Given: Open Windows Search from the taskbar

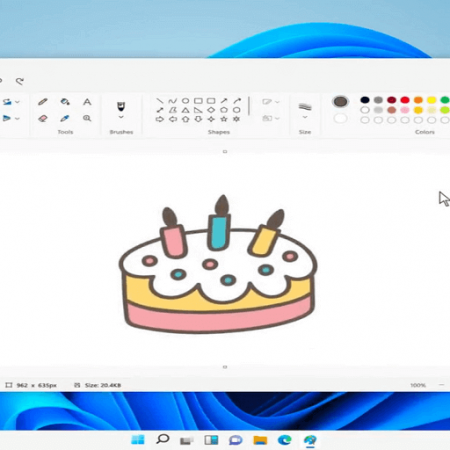Looking at the screenshot, I should [163, 440].
